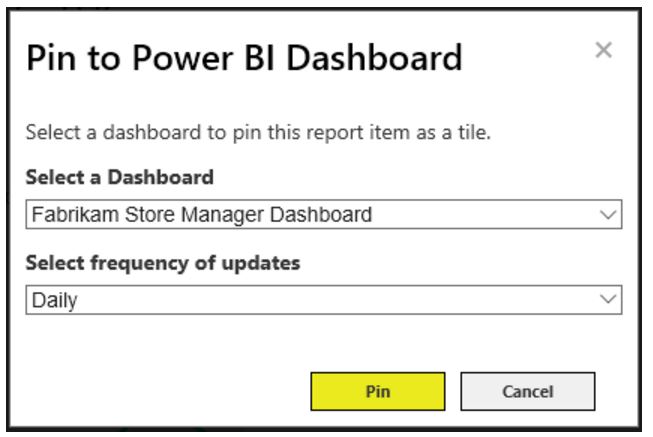
Task: Click the Daily frequency value text
Action: tap(54, 300)
